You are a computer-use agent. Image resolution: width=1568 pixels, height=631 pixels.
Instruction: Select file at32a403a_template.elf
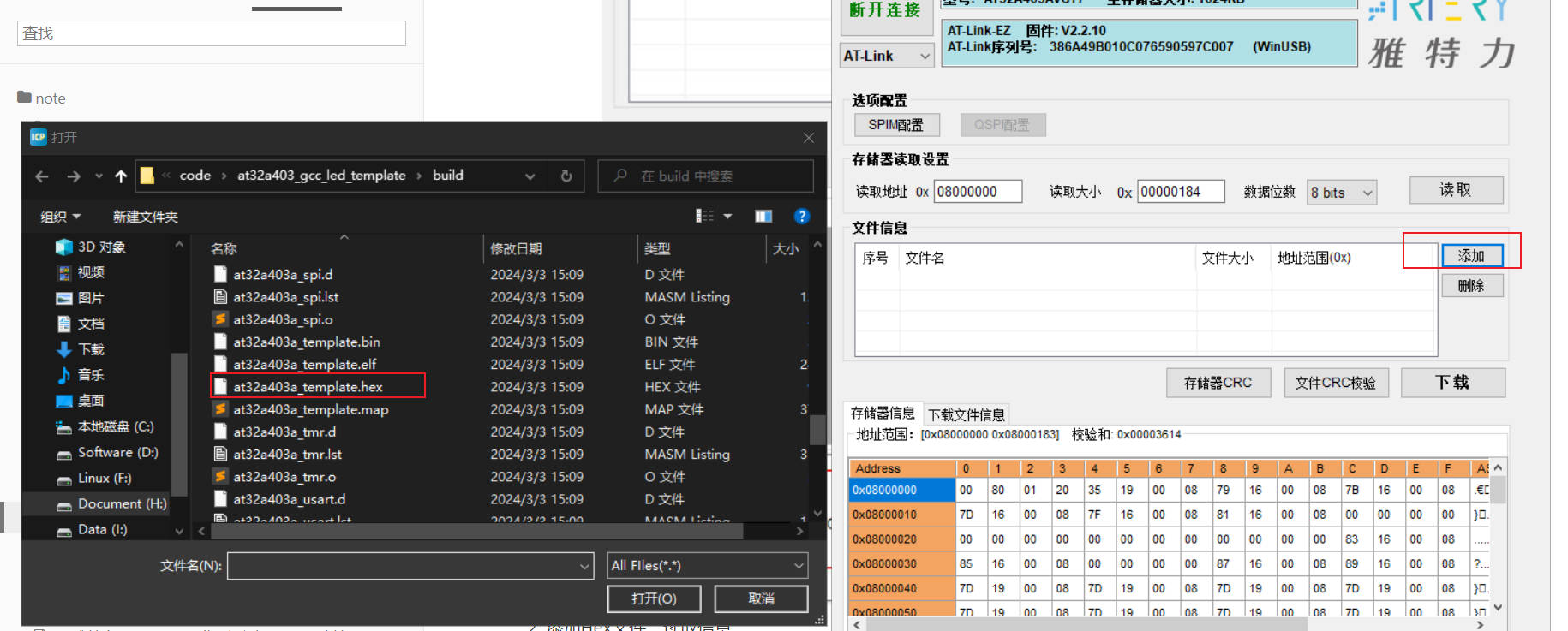pyautogui.click(x=304, y=364)
